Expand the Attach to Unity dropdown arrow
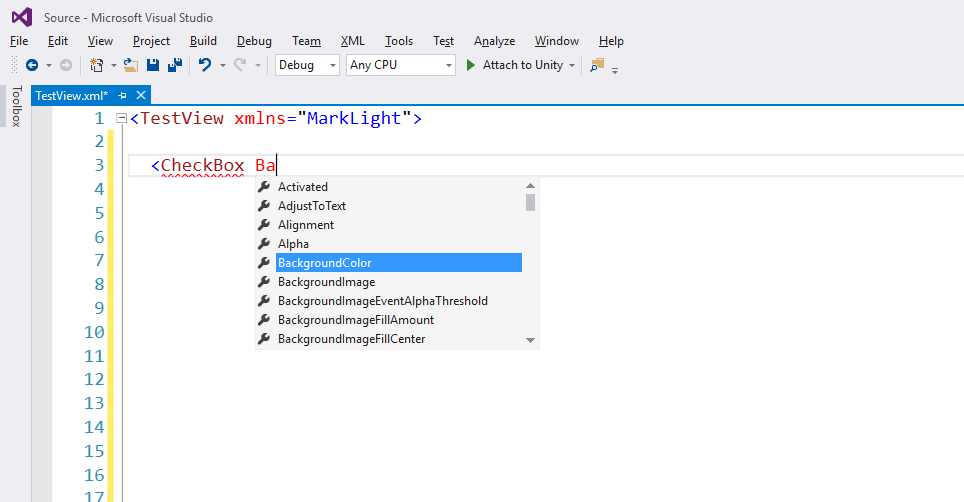 point(572,65)
